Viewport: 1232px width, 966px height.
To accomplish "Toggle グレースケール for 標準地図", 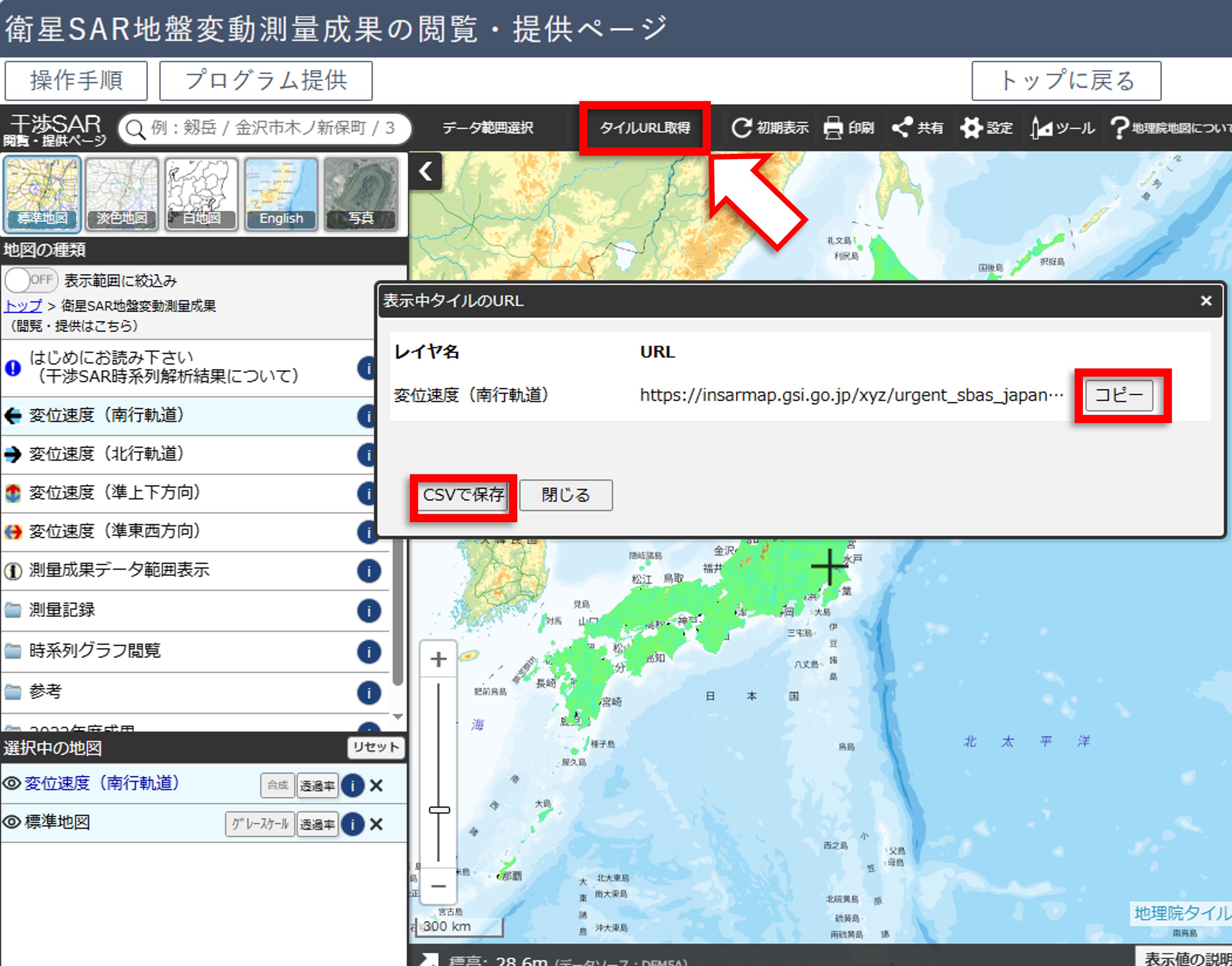I will pyautogui.click(x=260, y=824).
